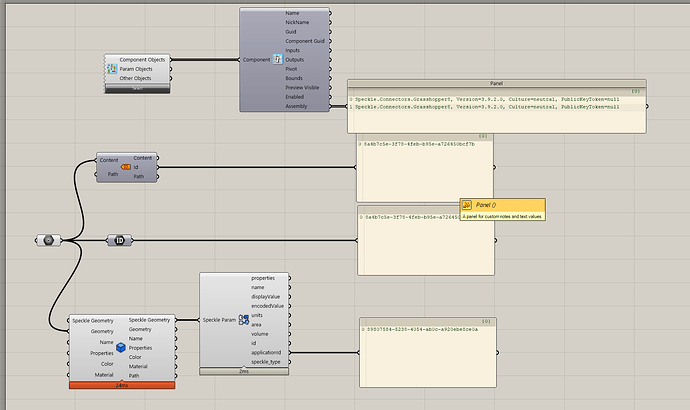Click the panel showing the 09807584 application id
Image resolution: width=690 pixels, height=410 pixels.
coord(428,352)
